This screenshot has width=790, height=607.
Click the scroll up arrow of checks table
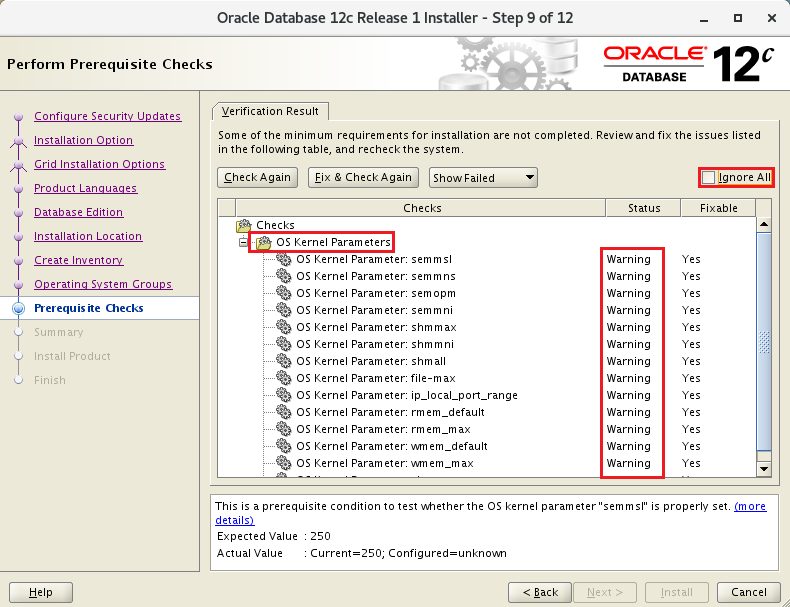pyautogui.click(x=764, y=225)
